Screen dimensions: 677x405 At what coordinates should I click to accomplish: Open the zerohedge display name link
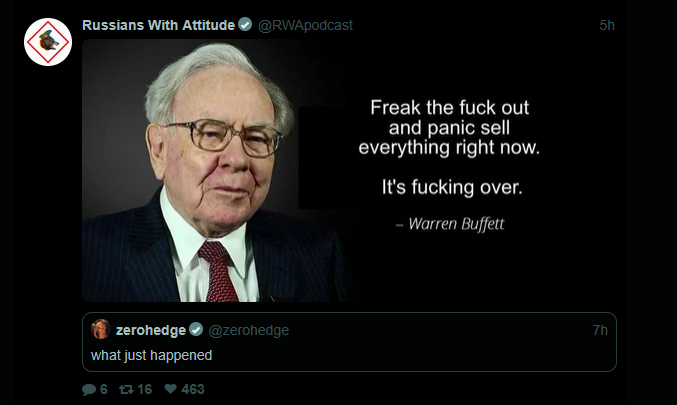point(151,330)
